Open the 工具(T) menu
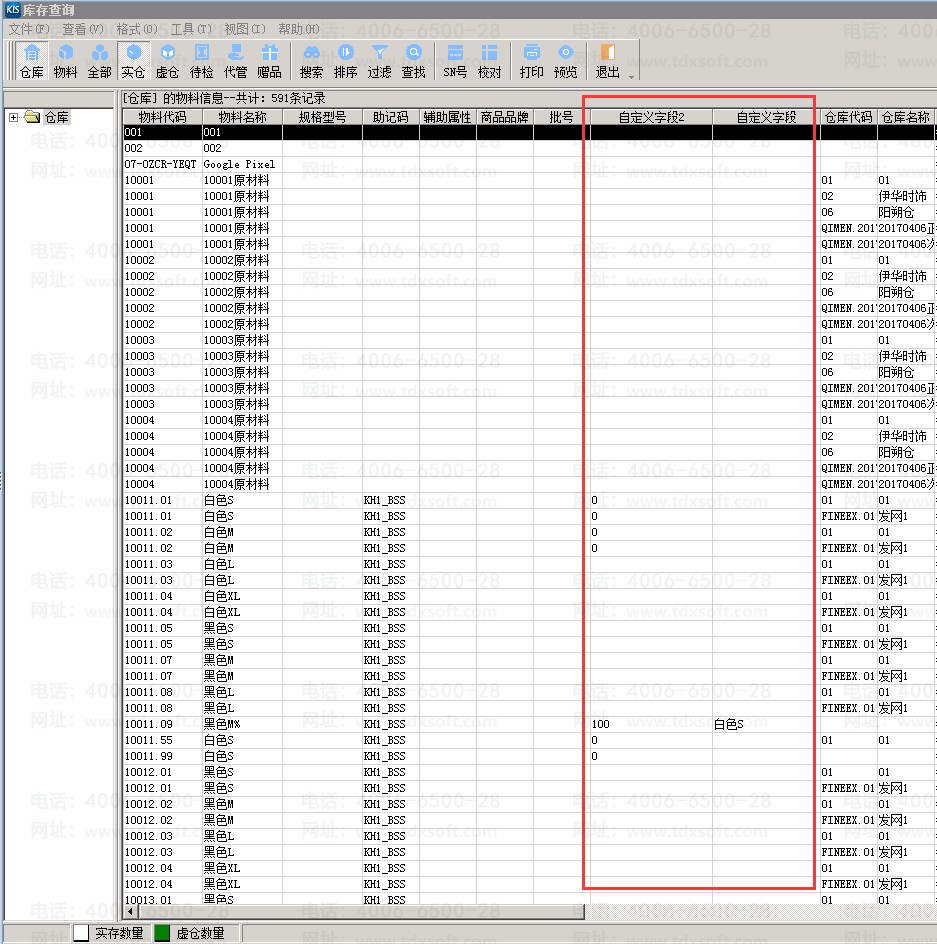This screenshot has height=944, width=937. pos(190,29)
